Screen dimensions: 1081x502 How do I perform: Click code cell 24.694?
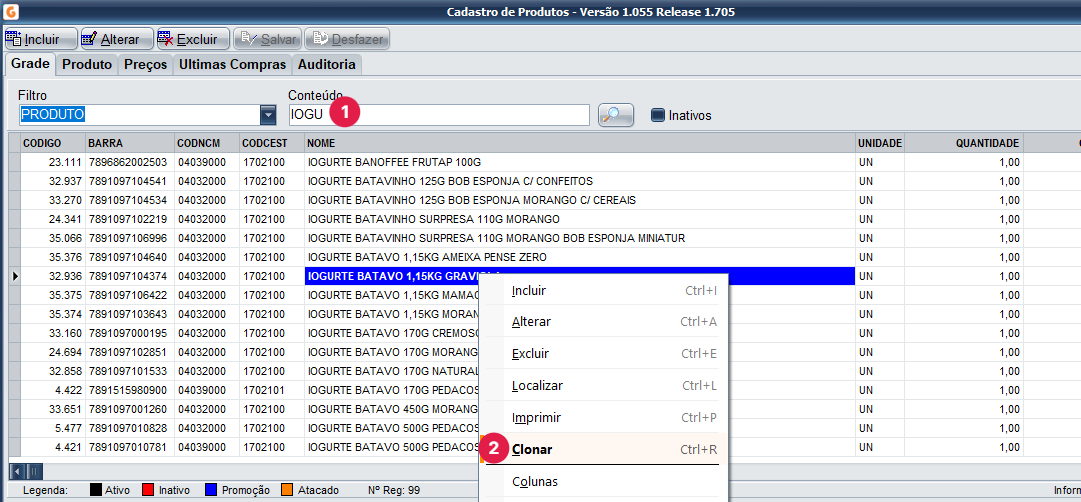[52, 352]
